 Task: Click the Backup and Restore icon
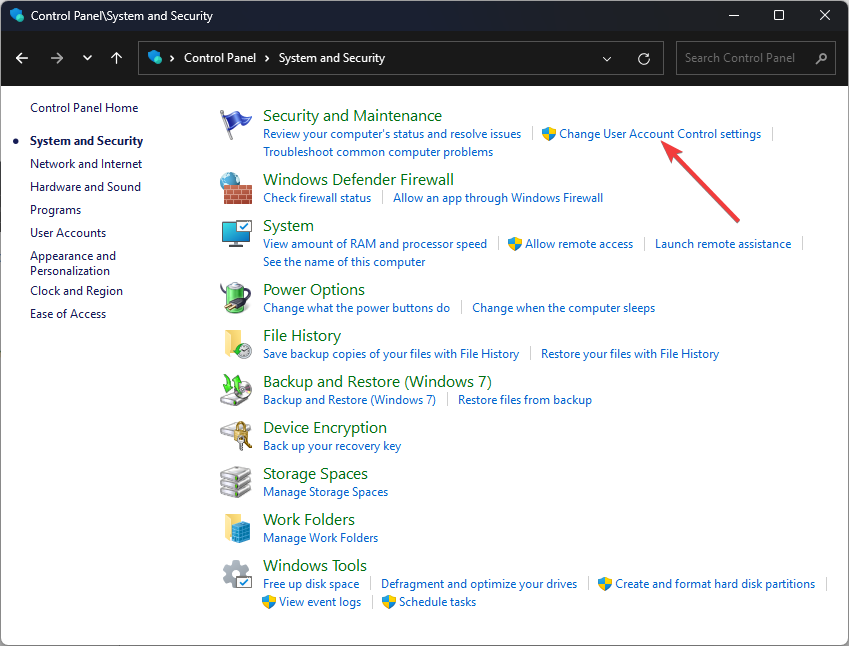coord(235,390)
